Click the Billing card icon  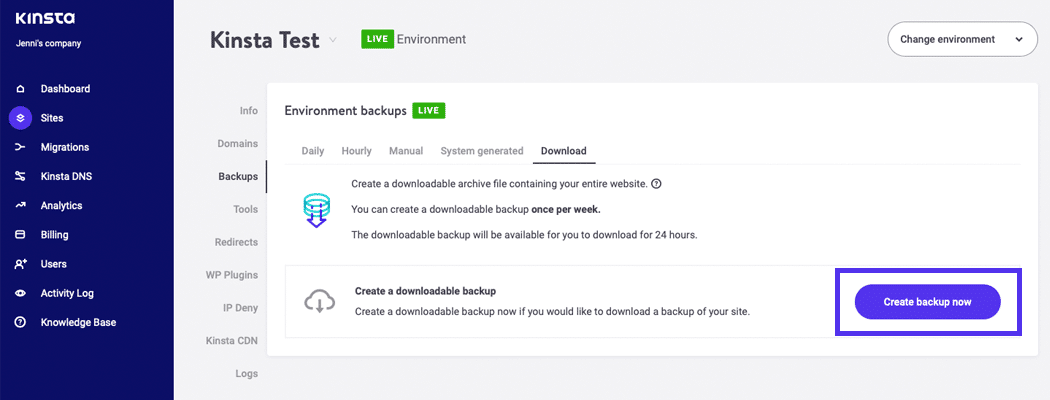click(20, 235)
